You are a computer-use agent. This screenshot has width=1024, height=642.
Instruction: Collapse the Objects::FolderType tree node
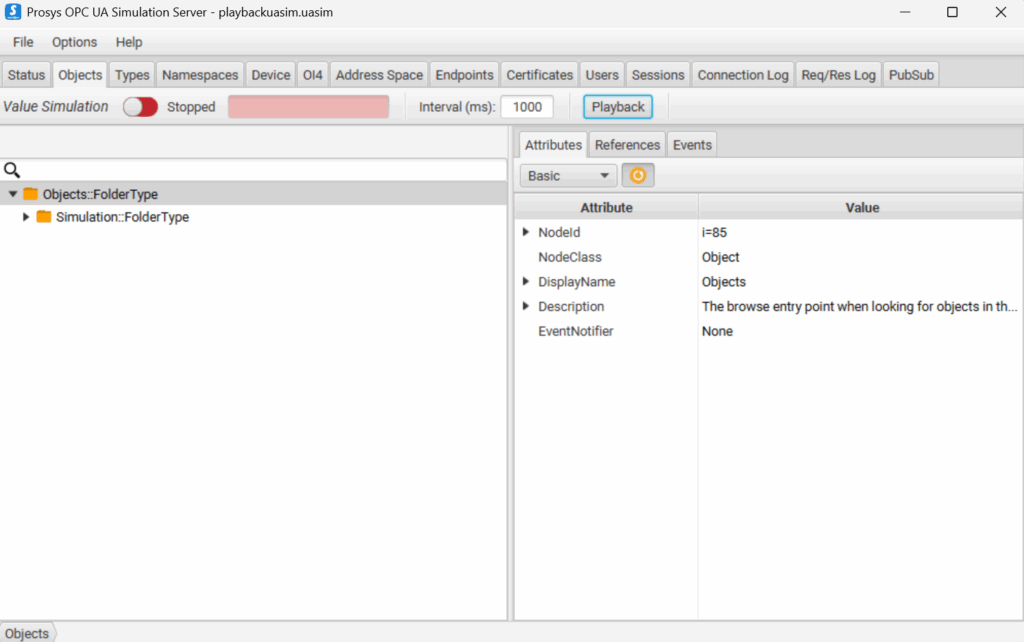[12, 194]
